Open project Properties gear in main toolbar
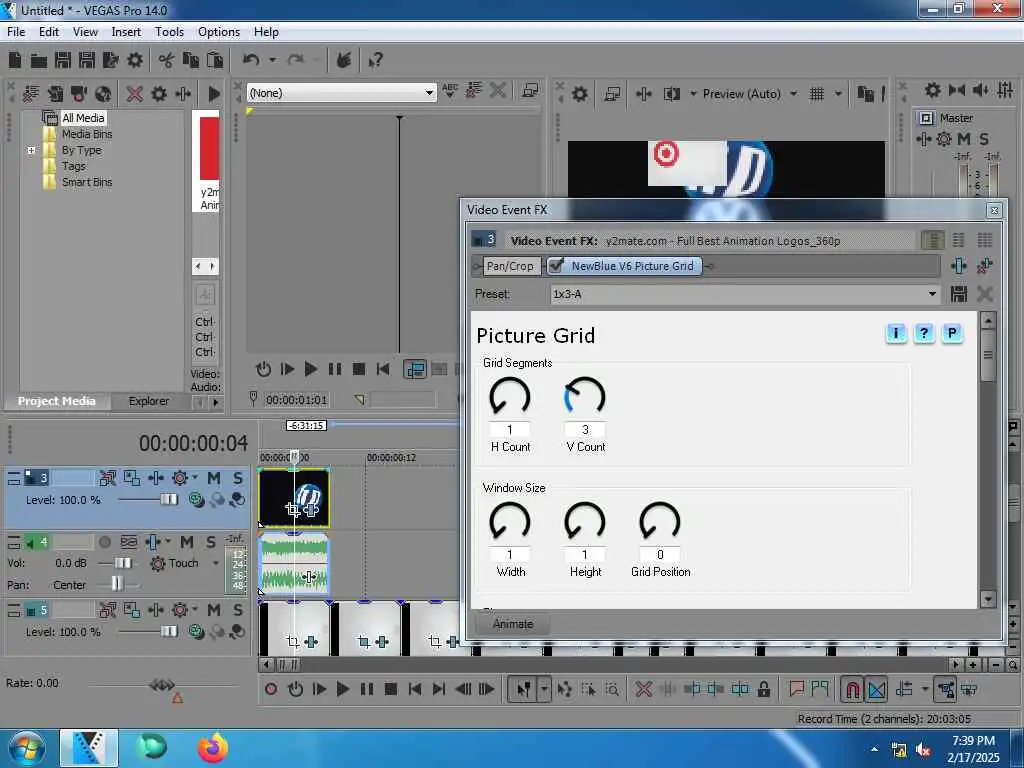Screen dimensions: 1024x768 pyautogui.click(x=135, y=60)
